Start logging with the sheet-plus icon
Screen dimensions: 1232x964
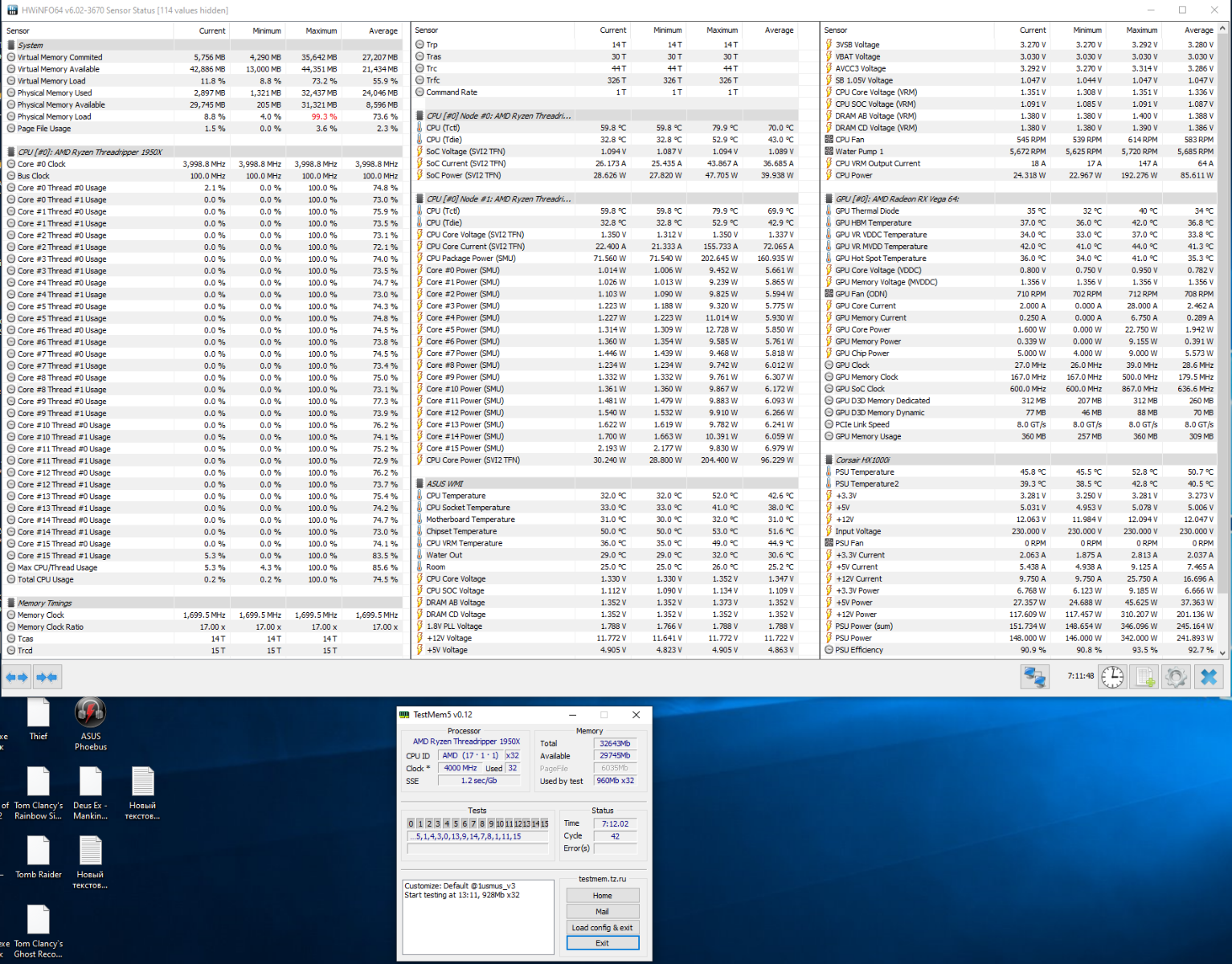(1144, 677)
